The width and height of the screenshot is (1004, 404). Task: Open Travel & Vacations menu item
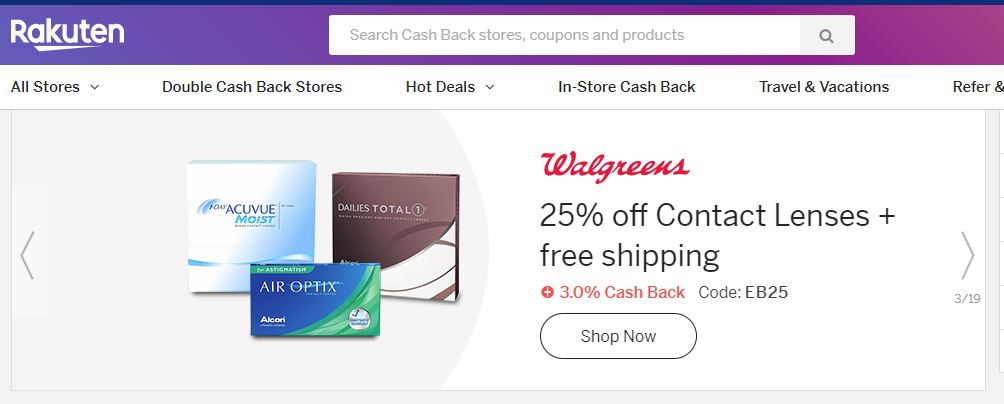pos(824,87)
